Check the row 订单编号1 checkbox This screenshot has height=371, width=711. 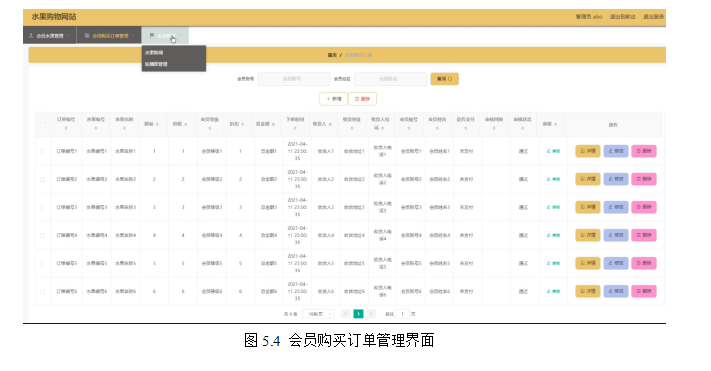[43, 151]
